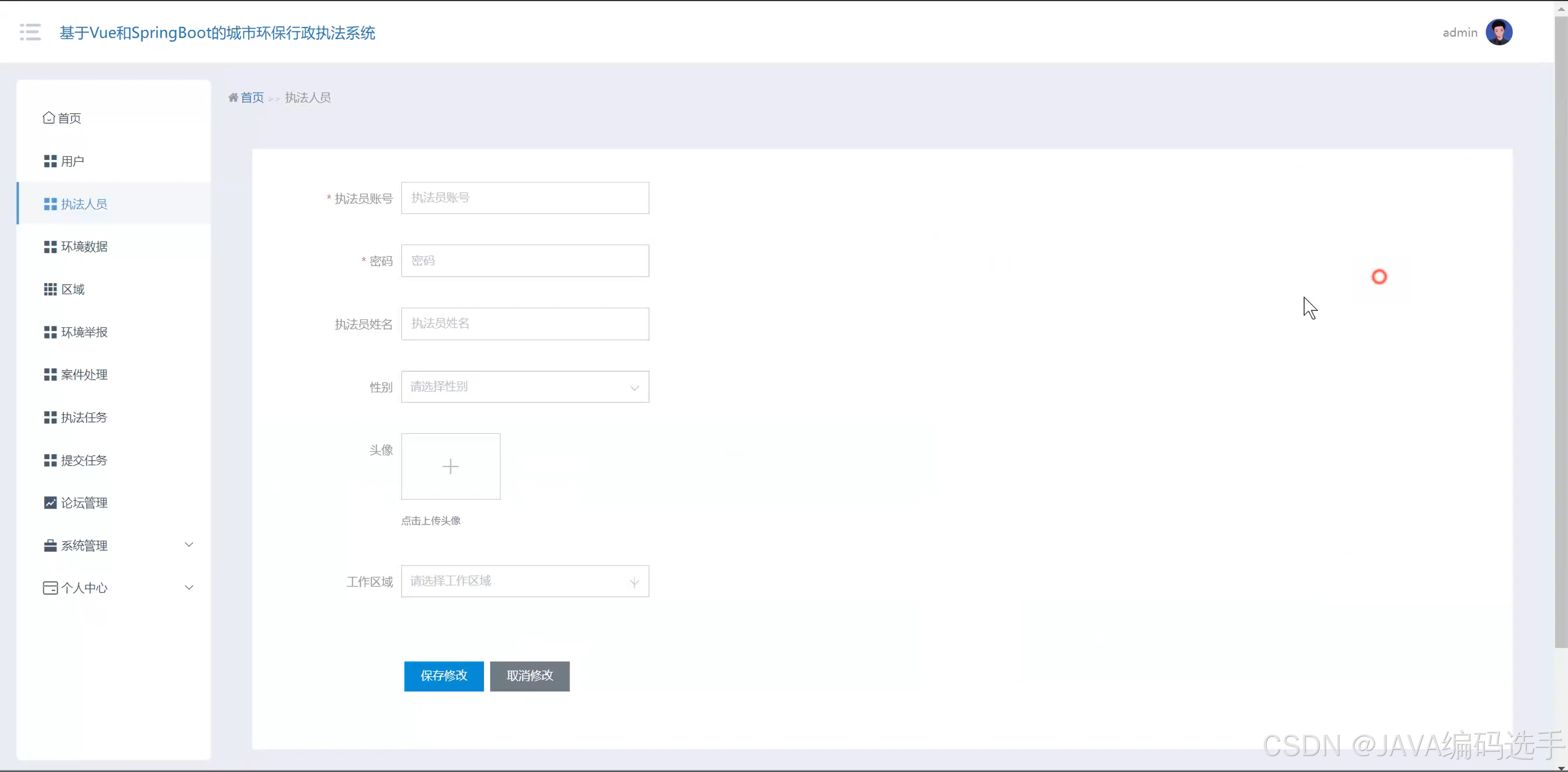Expand the 个人中心 submenu chevron

pos(189,587)
